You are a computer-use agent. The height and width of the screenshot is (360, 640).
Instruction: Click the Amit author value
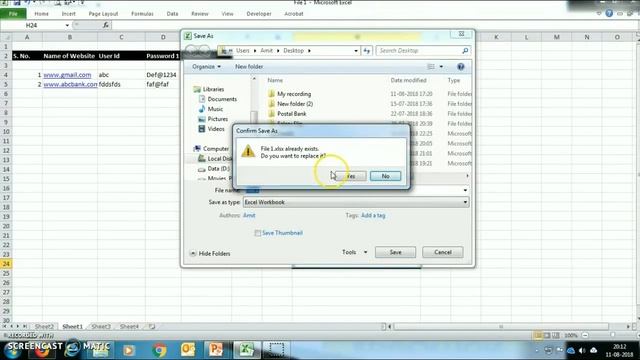[x=249, y=215]
